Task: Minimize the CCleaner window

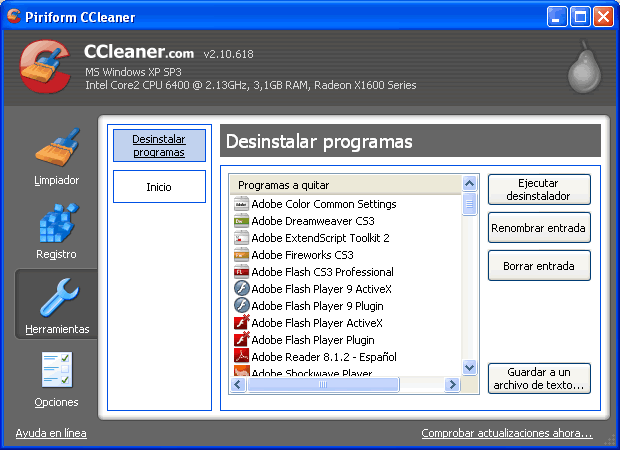Action: (x=557, y=17)
